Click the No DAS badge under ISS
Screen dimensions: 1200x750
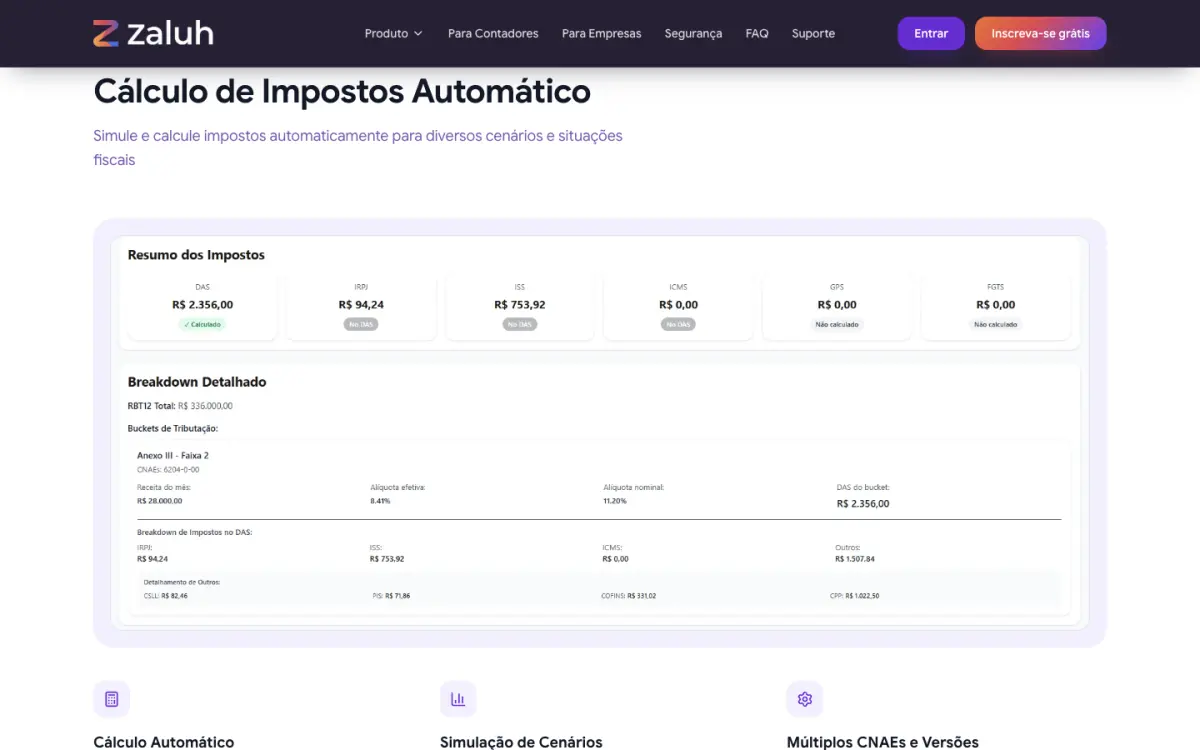coord(520,324)
